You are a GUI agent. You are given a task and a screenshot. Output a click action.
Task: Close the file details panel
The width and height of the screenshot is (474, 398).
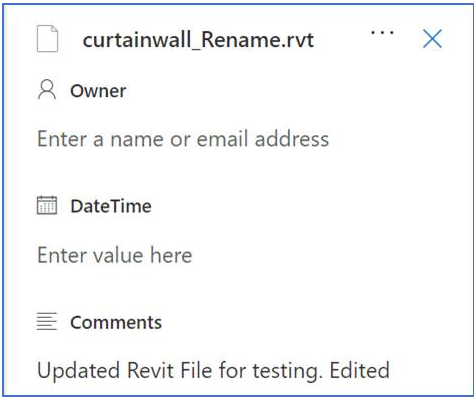click(432, 39)
